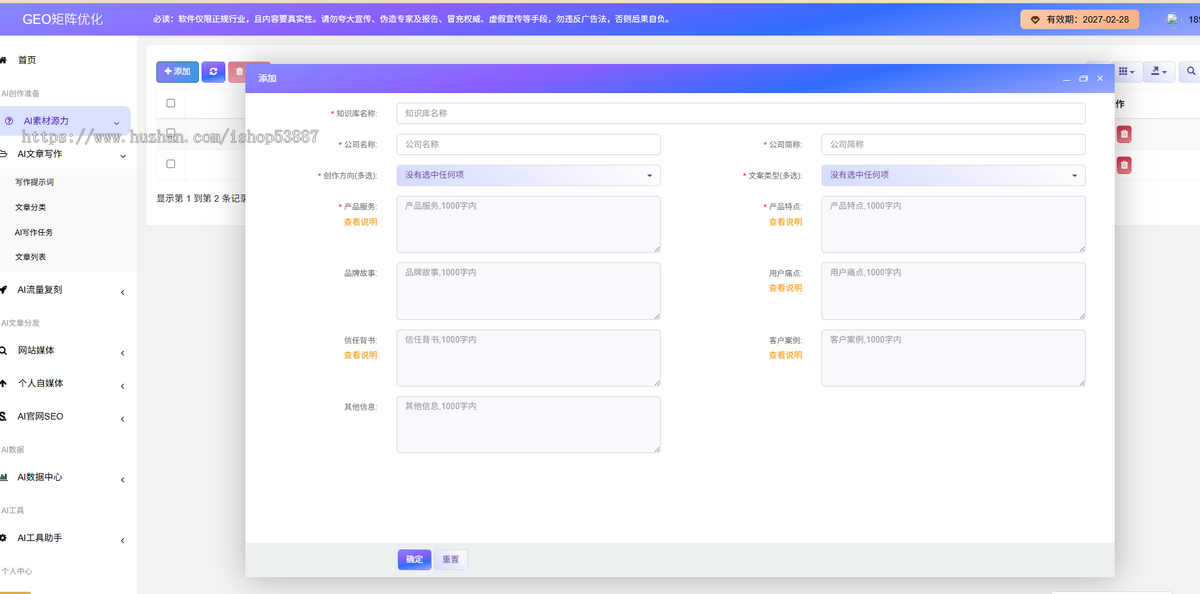Focus the 公司名称 input field
Viewport: 1200px width, 594px height.
point(529,145)
